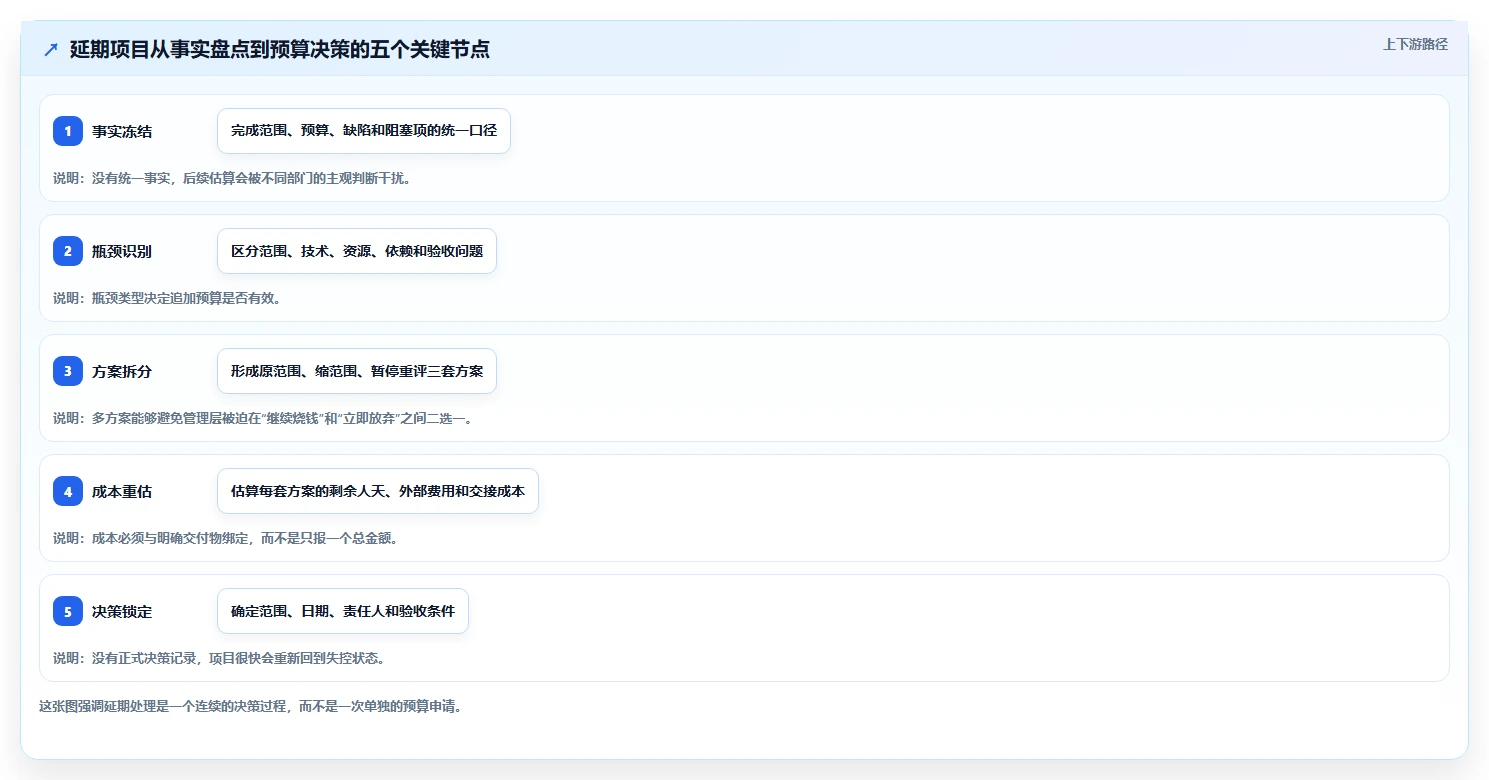Select the 方案拆分 step heading
This screenshot has height=780, width=1489.
pos(122,371)
